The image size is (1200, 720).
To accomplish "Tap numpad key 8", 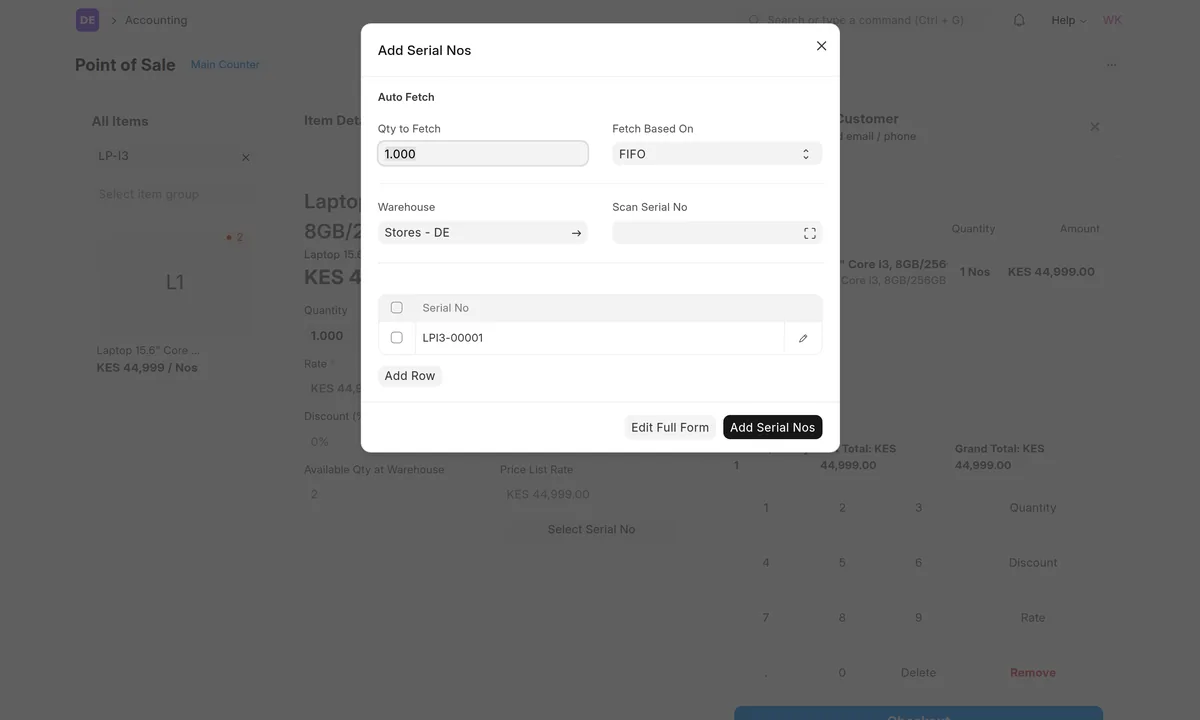I will click(842, 618).
